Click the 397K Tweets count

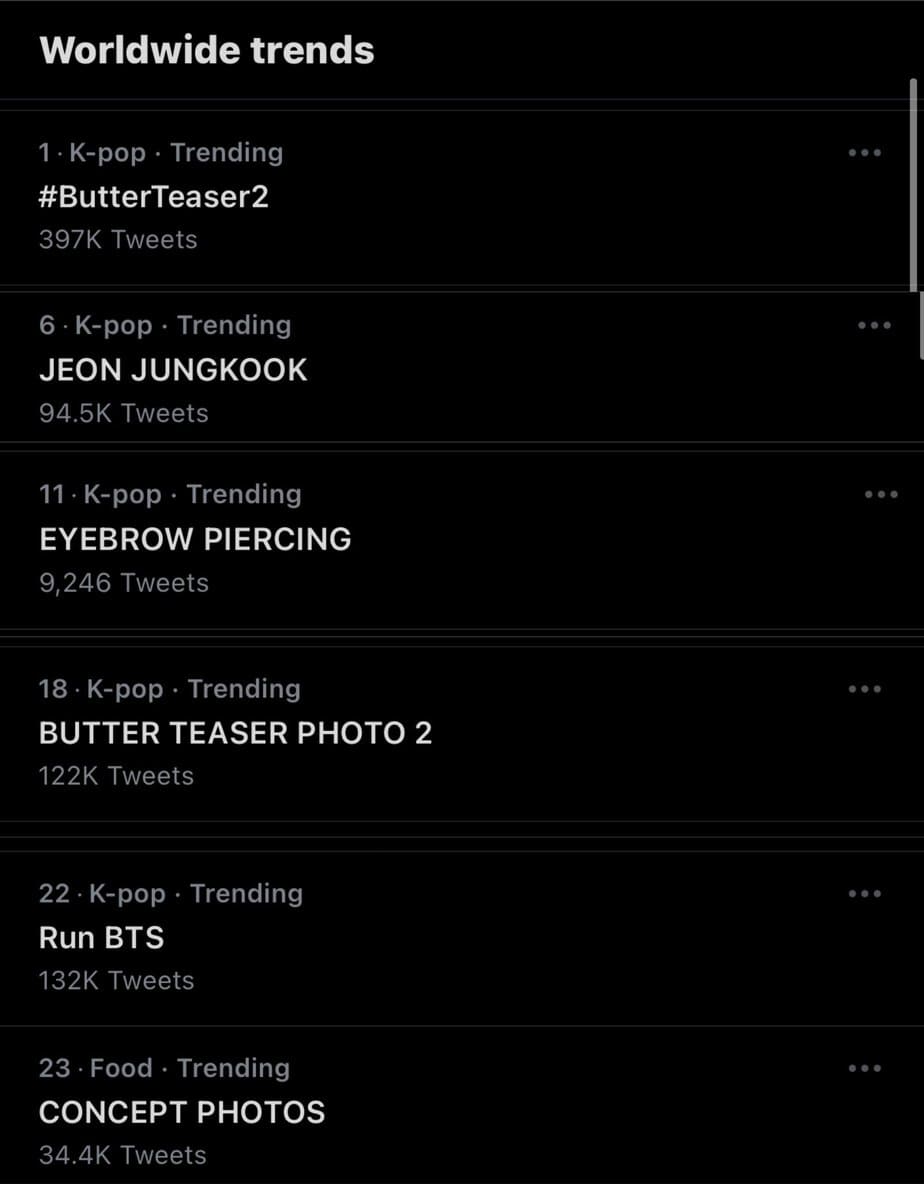pyautogui.click(x=118, y=240)
